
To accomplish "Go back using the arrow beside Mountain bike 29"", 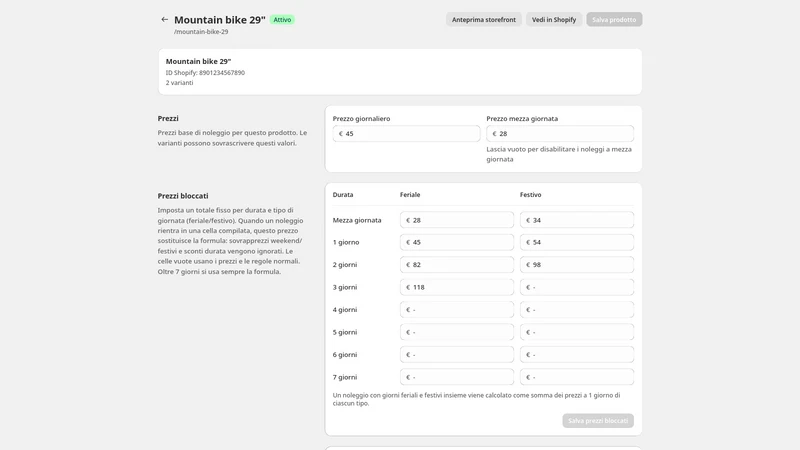I will click(164, 19).
